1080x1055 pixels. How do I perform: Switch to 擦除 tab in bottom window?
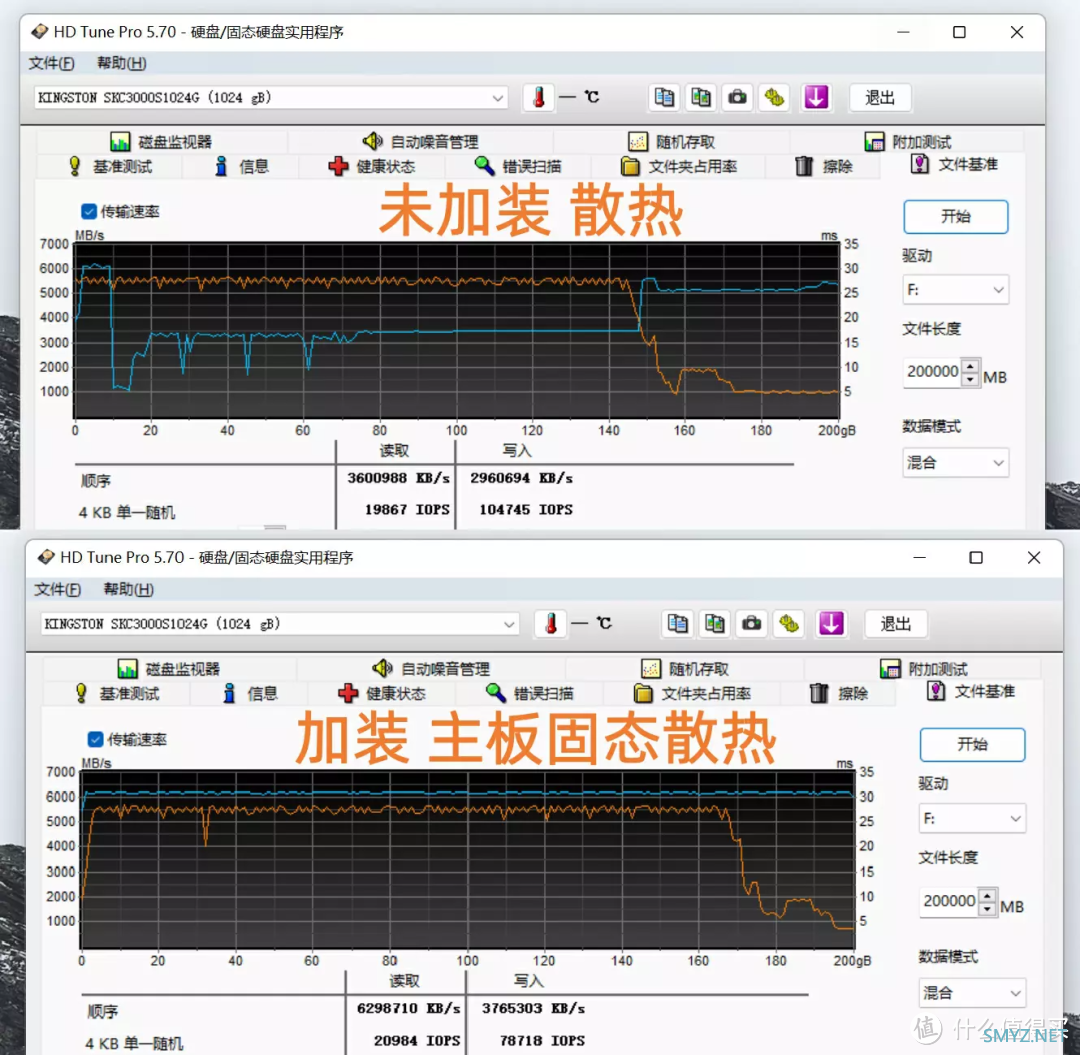[839, 693]
